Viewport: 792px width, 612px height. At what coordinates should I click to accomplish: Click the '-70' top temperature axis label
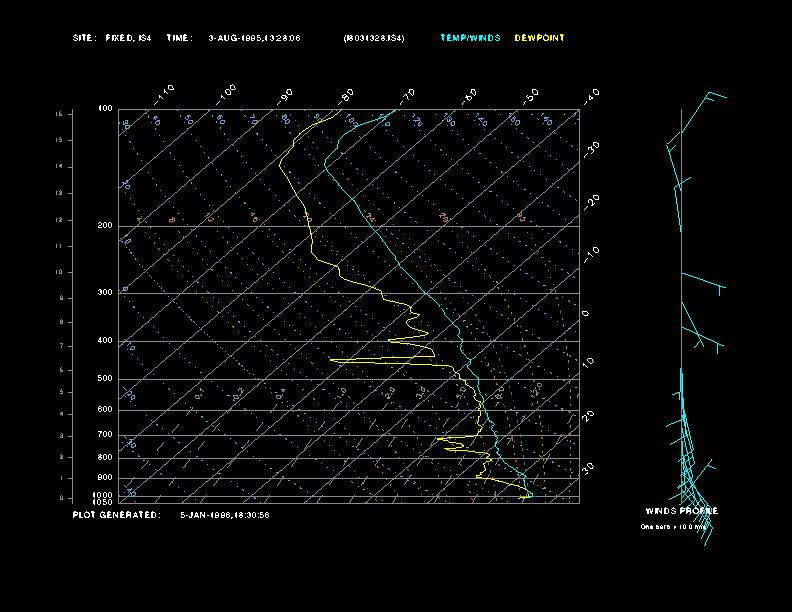[407, 96]
